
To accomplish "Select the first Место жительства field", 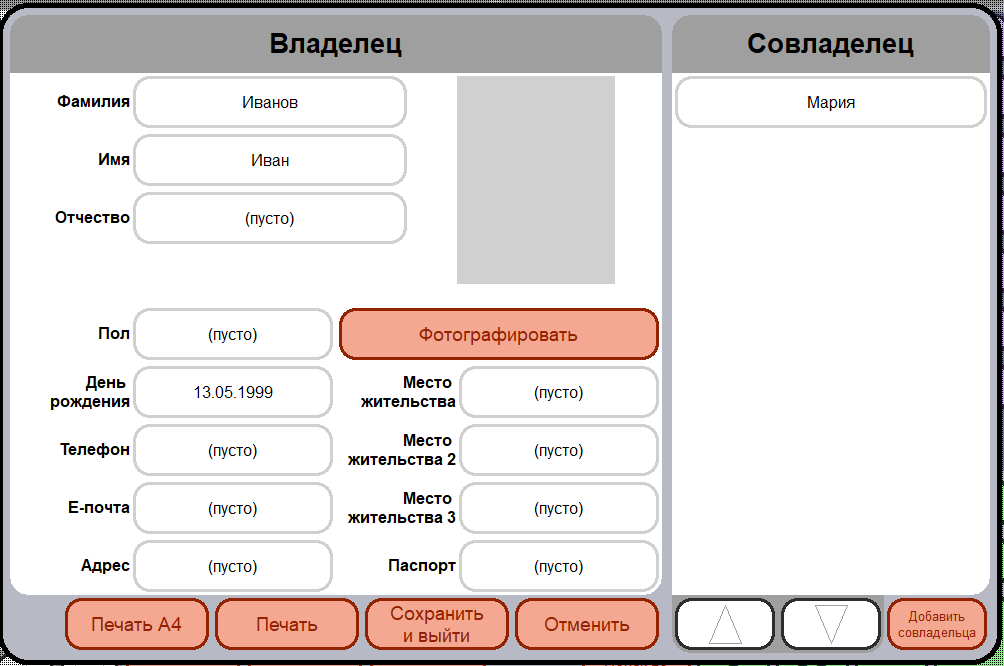I will tap(558, 392).
